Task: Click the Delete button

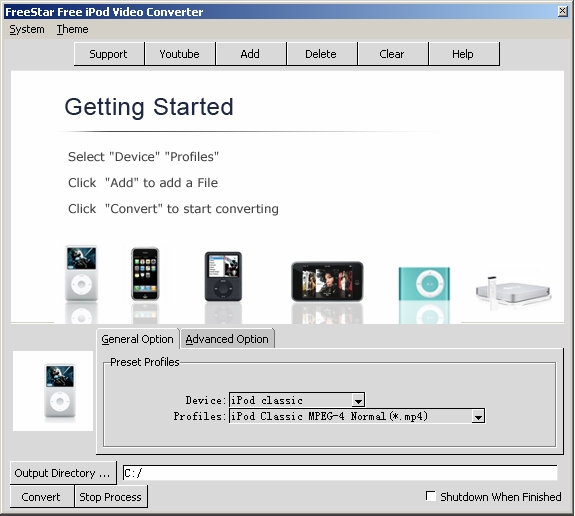Action: pyautogui.click(x=321, y=54)
